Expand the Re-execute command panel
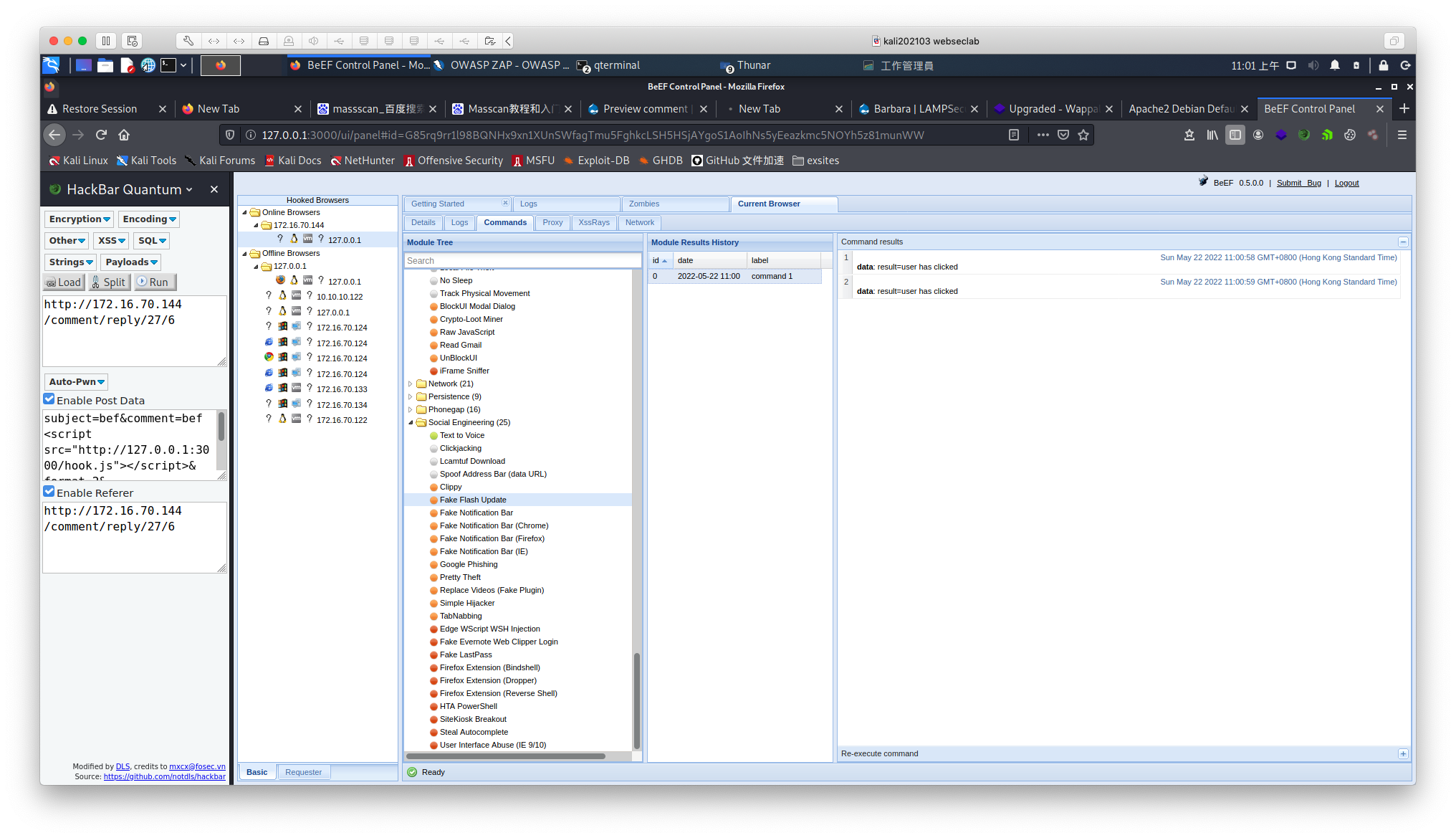The width and height of the screenshot is (1456, 838). (1403, 754)
